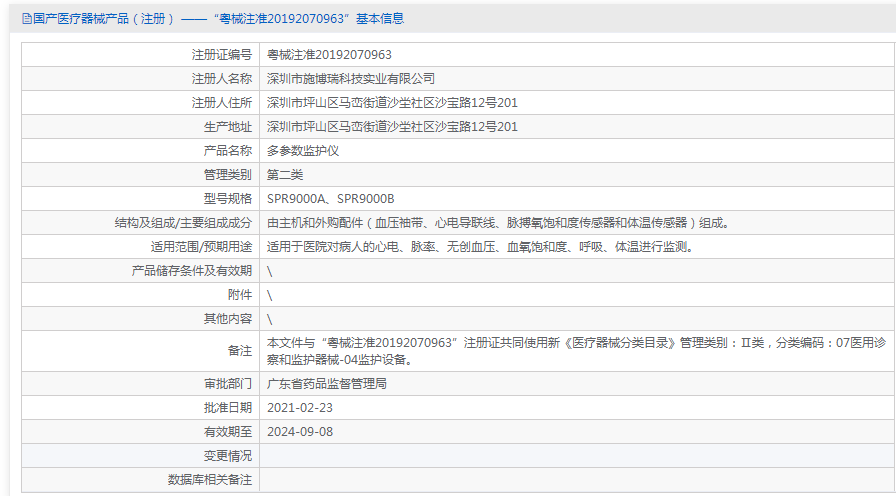Click the registrant name 深圳市施博瑞科技实业有限公司
Viewport: 896px width, 496px height.
click(x=351, y=78)
